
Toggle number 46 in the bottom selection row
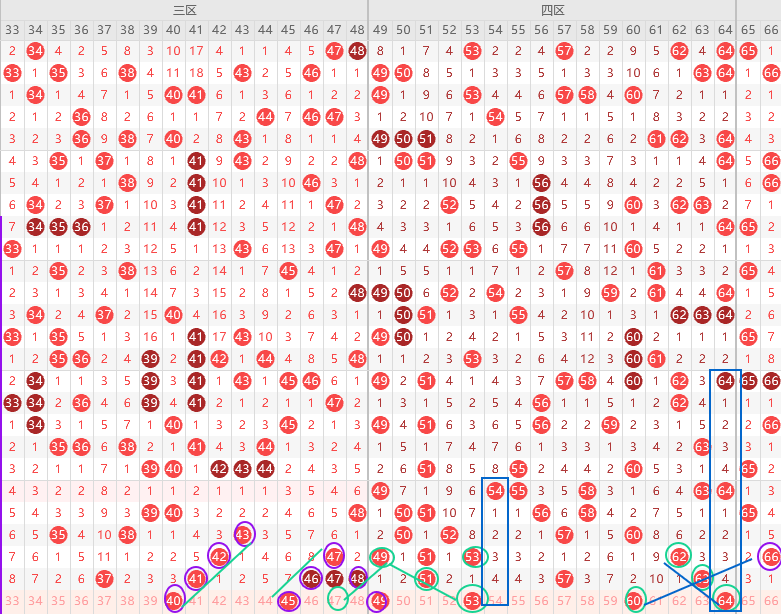click(x=311, y=601)
